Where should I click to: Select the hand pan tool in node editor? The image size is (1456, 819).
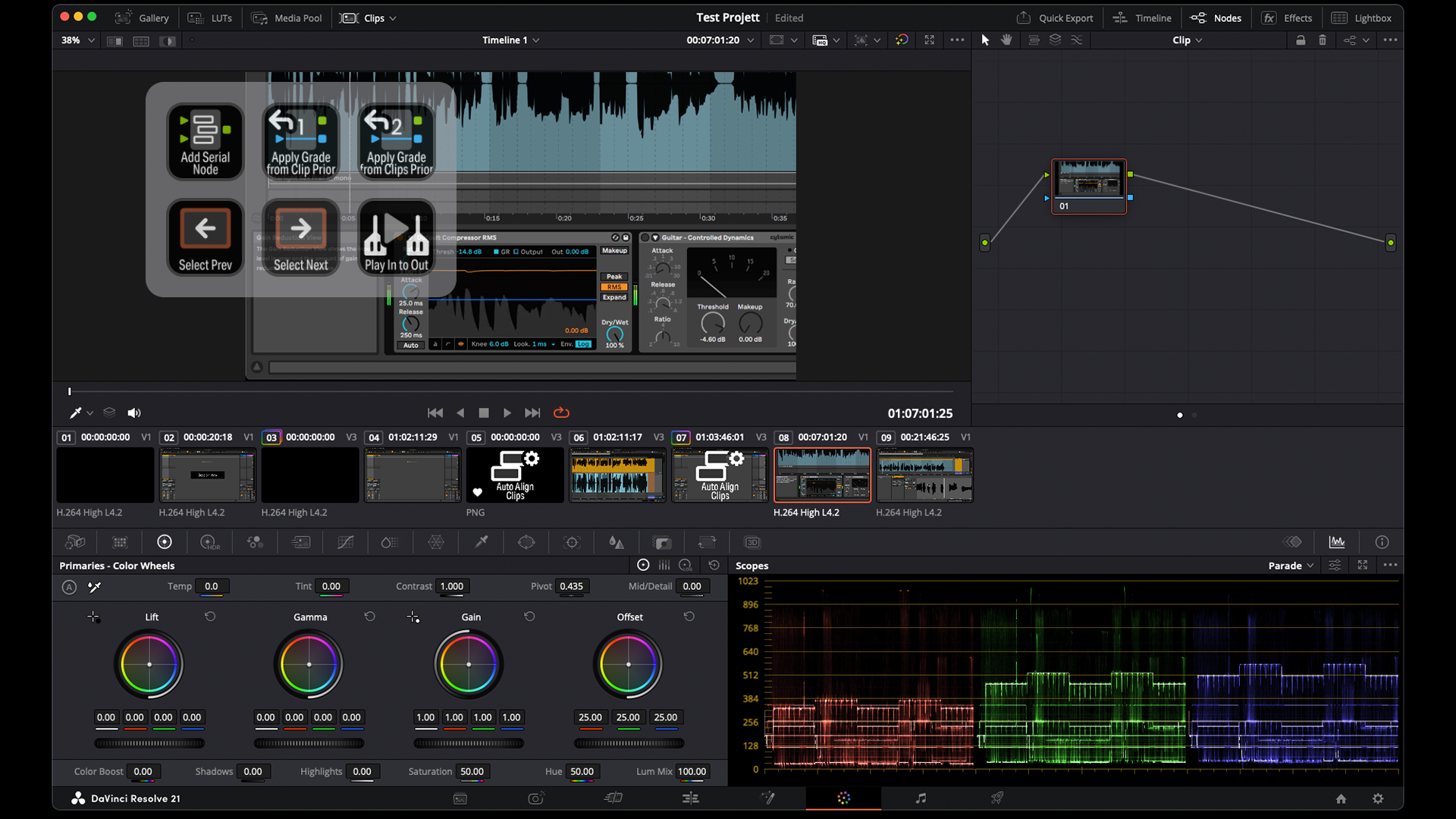point(1006,40)
